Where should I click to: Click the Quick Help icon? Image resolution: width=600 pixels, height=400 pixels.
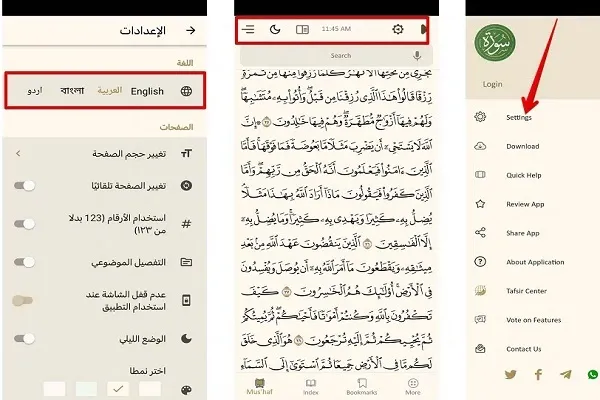[x=480, y=175]
